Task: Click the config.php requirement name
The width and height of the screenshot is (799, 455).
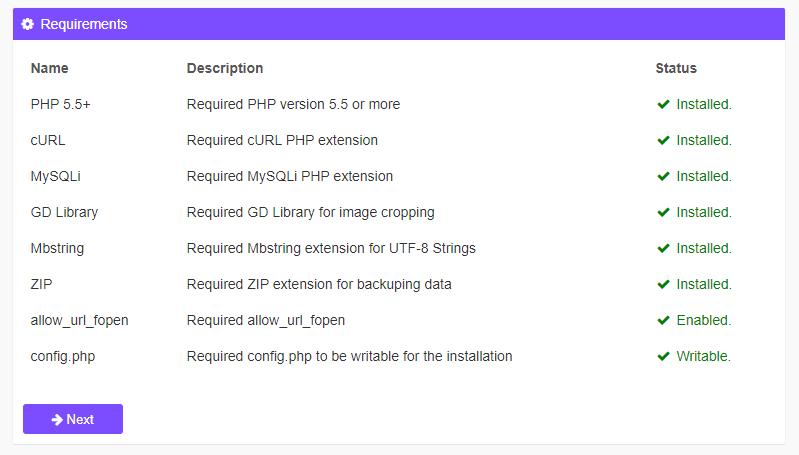Action: point(65,356)
